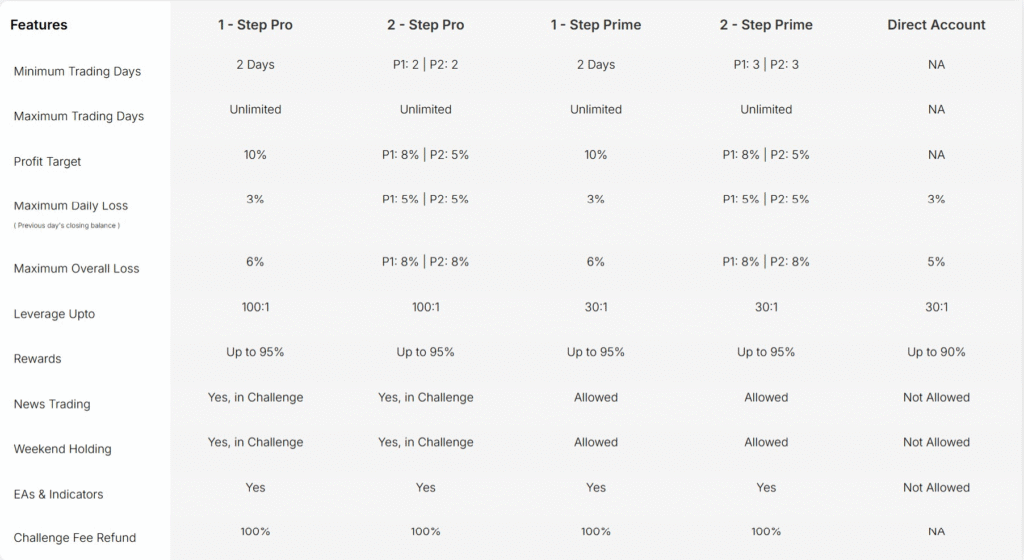The image size is (1024, 560).
Task: Click the 1 - Step Prime column header
Action: click(596, 25)
